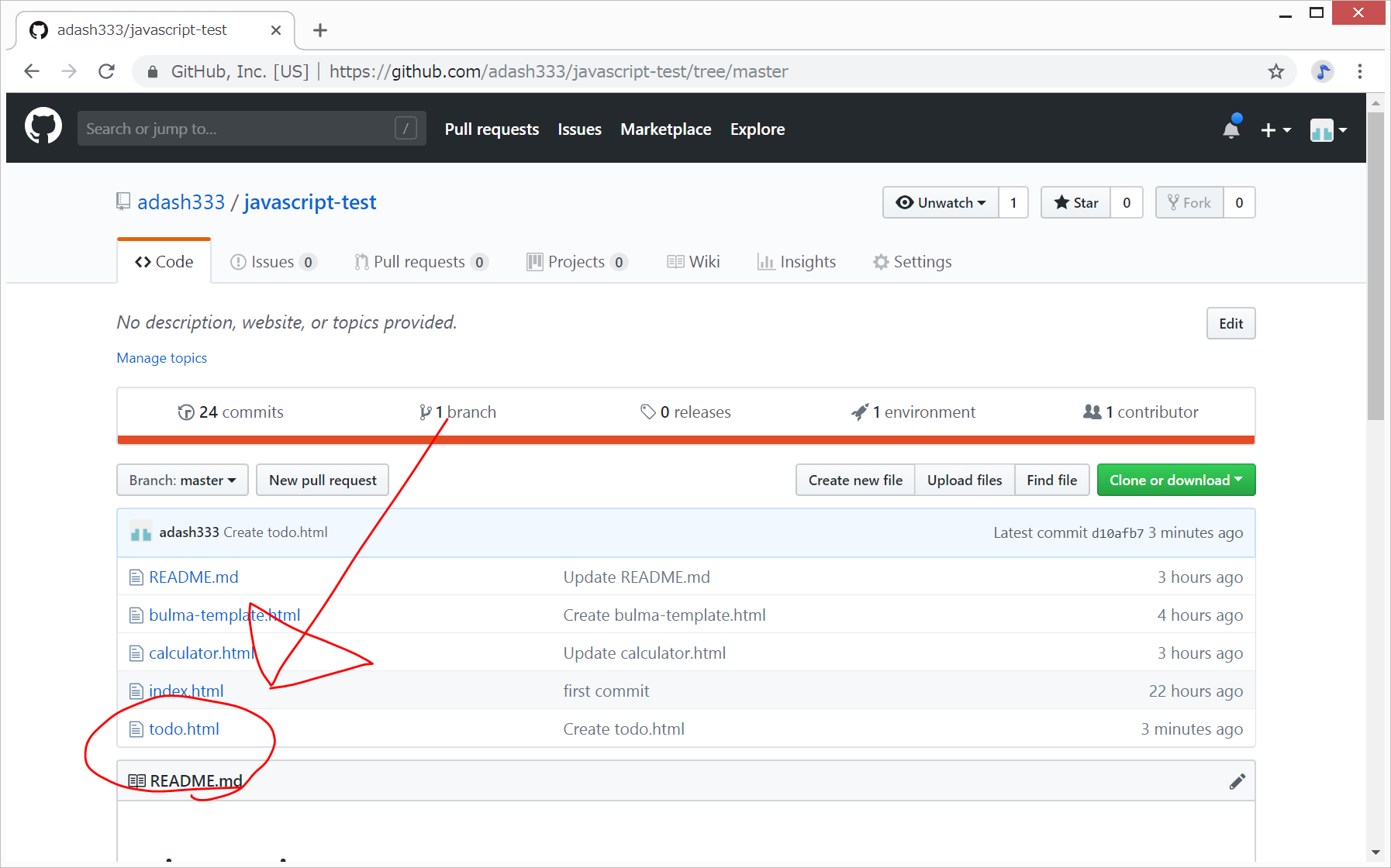The width and height of the screenshot is (1391, 868).
Task: Open the notifications bell
Action: click(1230, 129)
